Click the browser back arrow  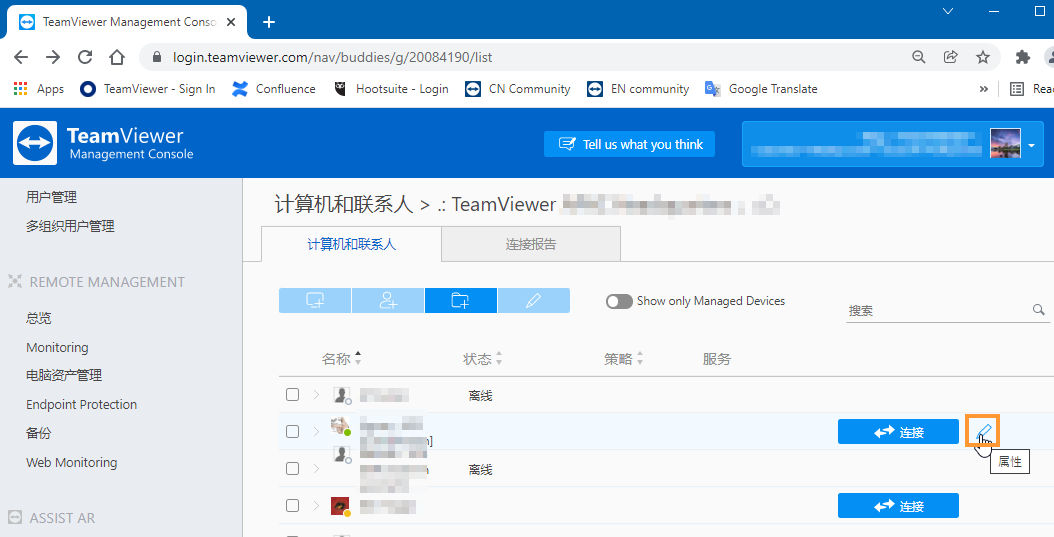pos(21,57)
